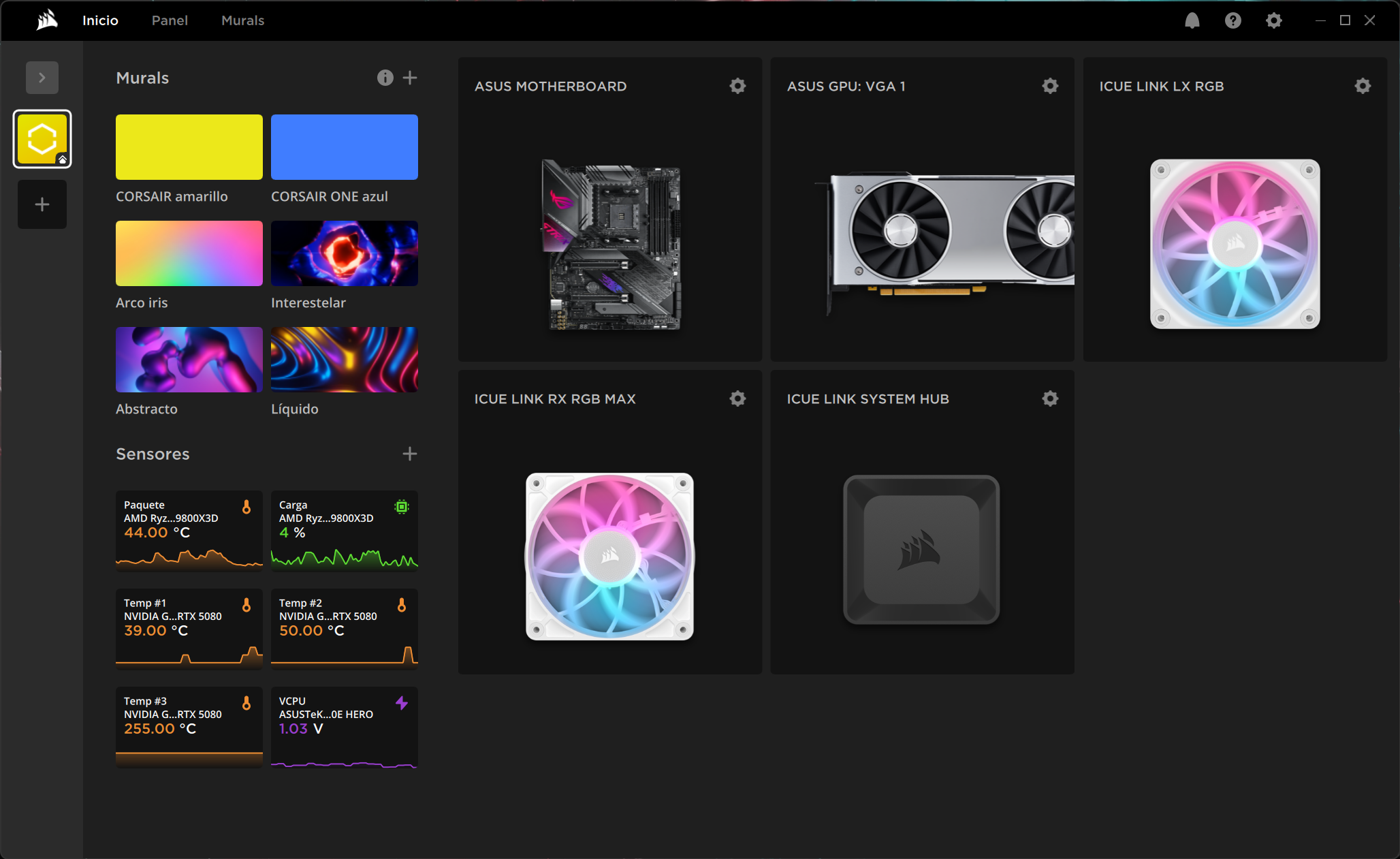This screenshot has height=859, width=1400.
Task: Click the Líquido label
Action: pyautogui.click(x=295, y=409)
